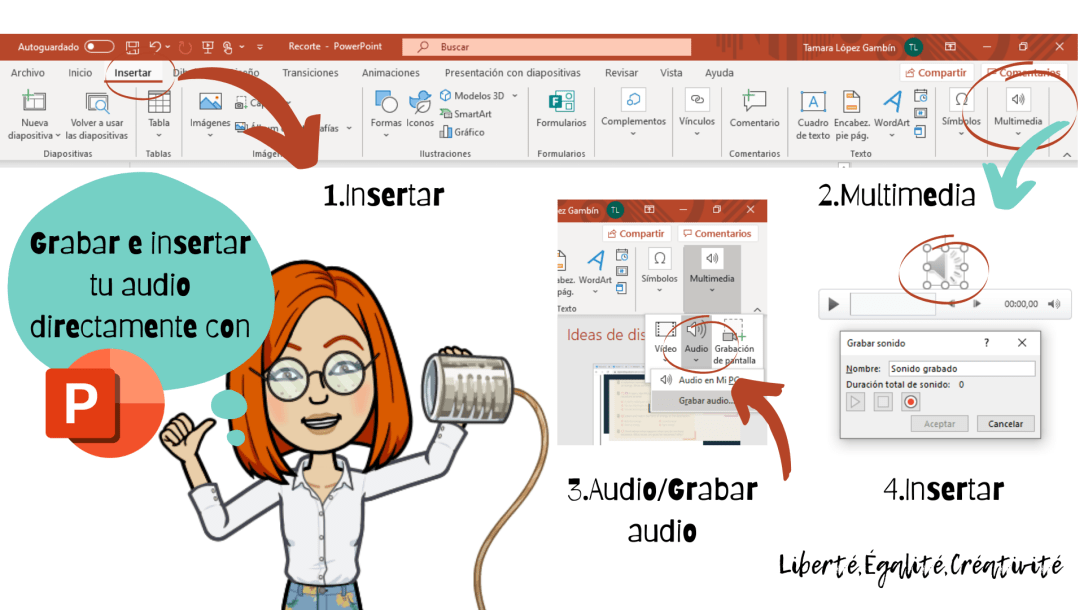The image size is (1084, 610).
Task: Open the Archivo menu
Action: (27, 72)
